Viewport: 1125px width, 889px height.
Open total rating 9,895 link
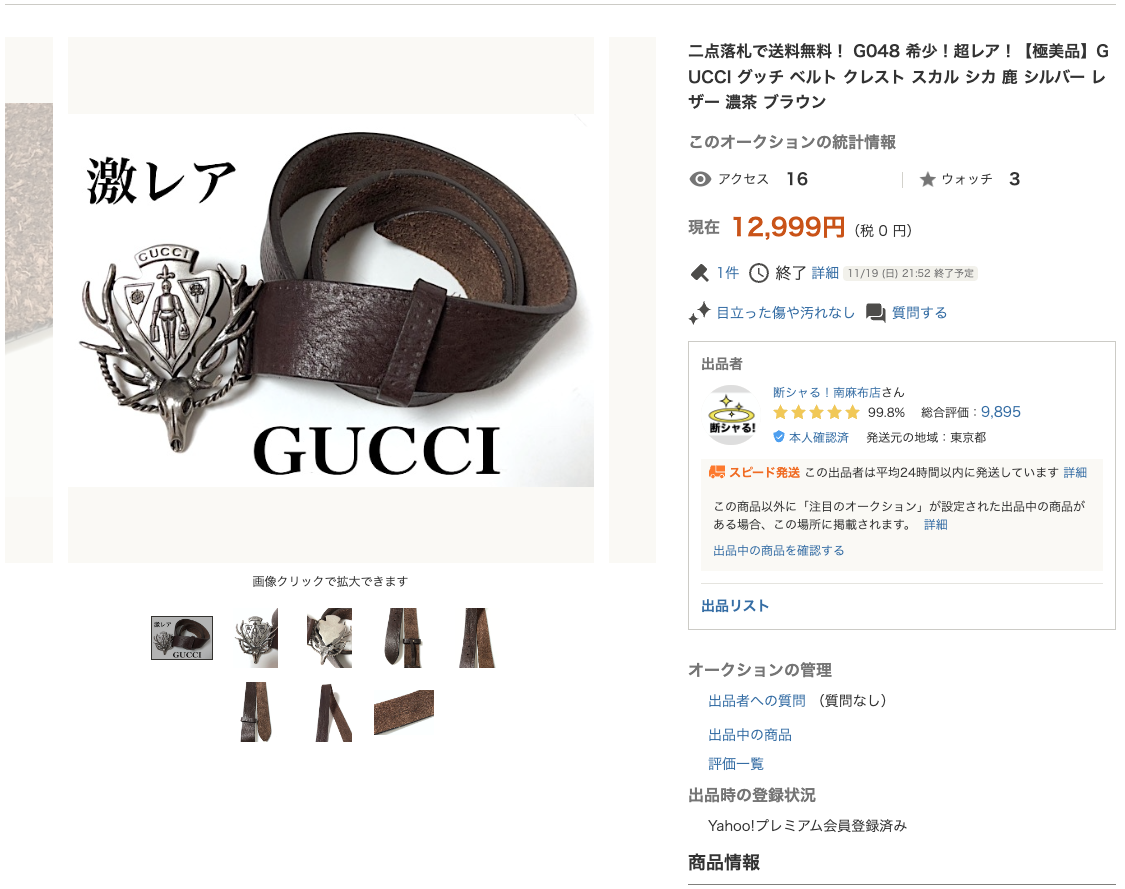click(1001, 412)
